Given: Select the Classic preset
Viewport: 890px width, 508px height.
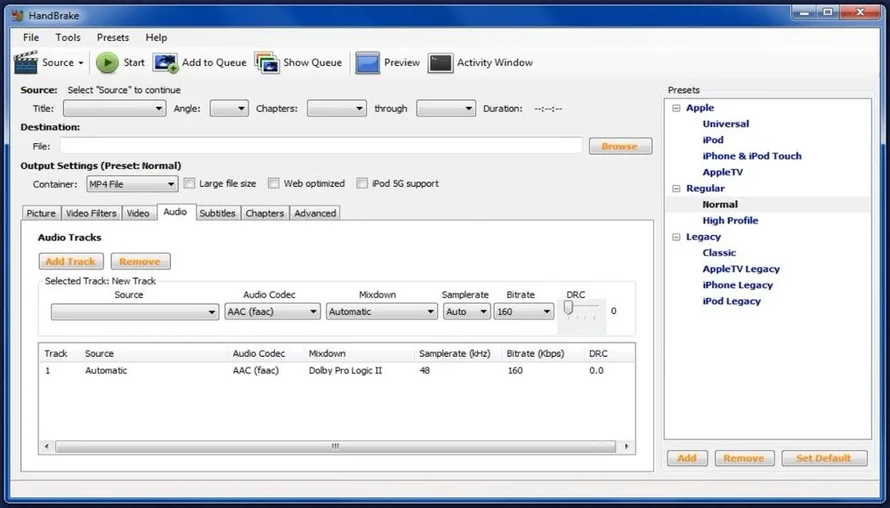Looking at the screenshot, I should click(719, 253).
